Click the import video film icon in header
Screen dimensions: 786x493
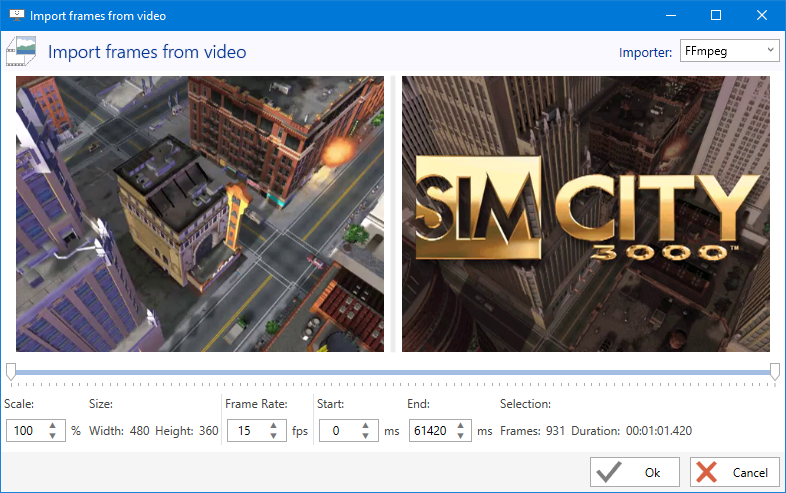tap(21, 51)
